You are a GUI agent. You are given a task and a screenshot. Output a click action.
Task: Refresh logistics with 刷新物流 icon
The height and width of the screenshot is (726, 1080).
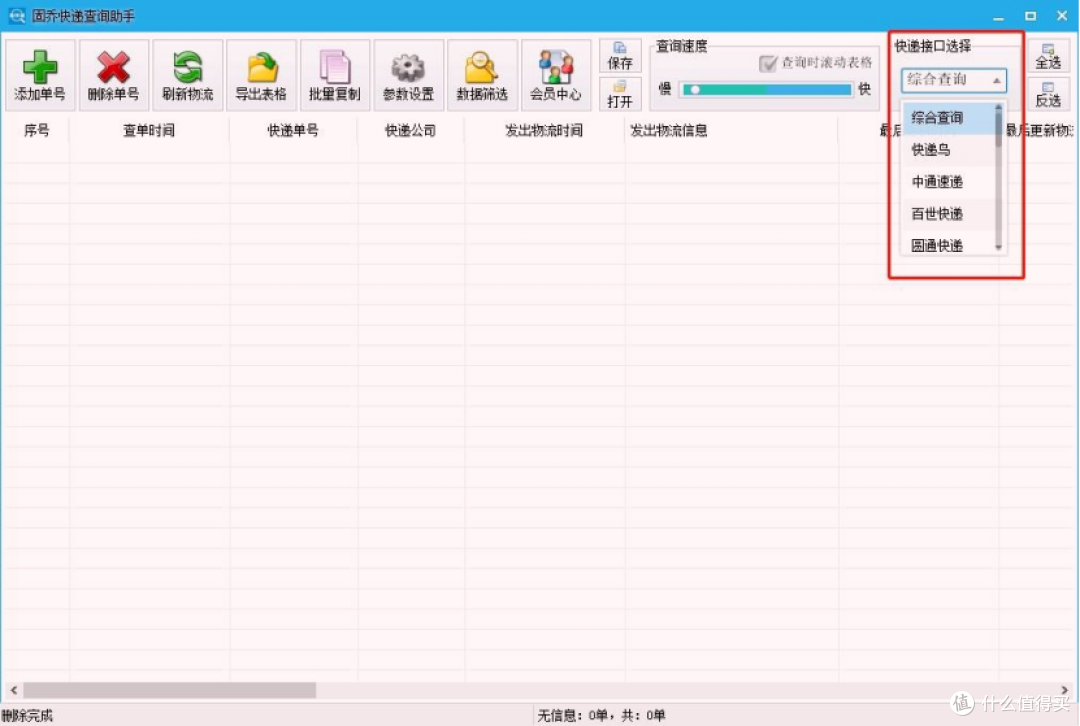tap(187, 74)
